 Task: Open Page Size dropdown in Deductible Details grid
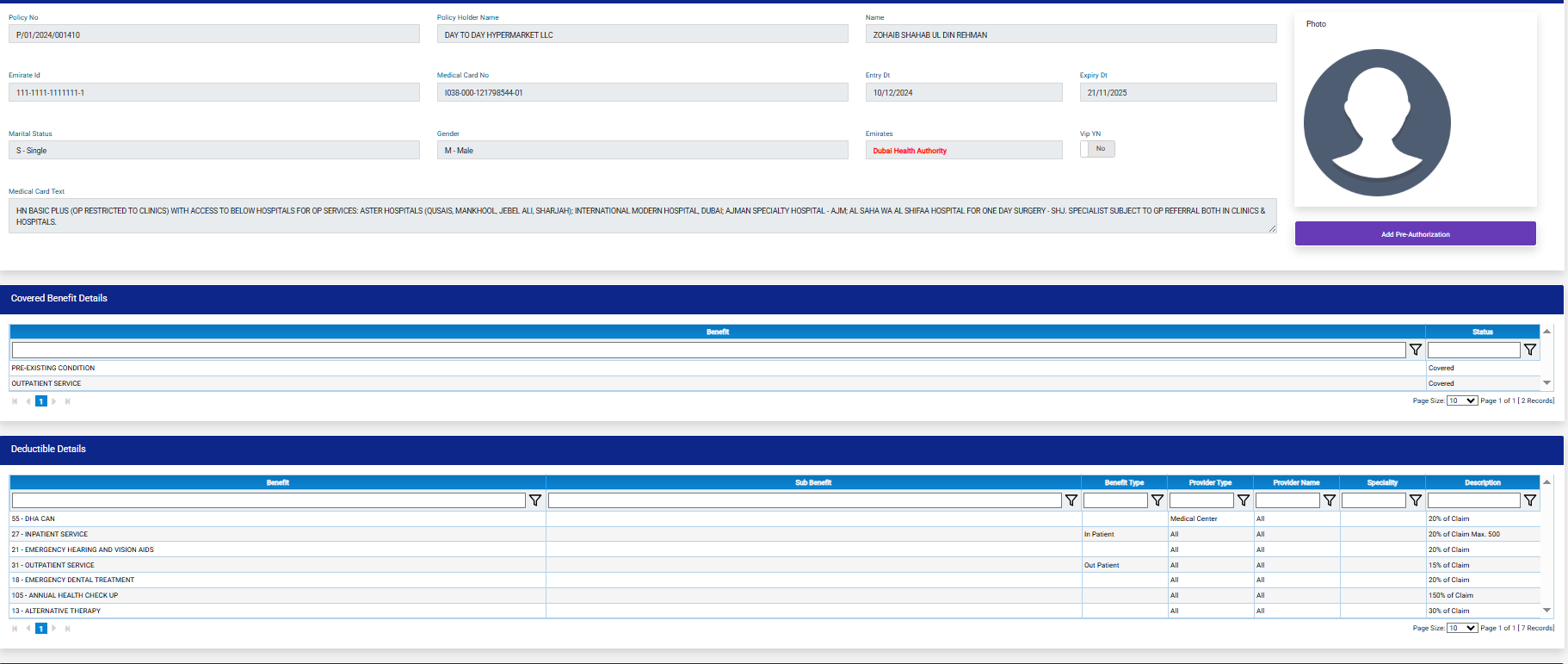coord(1461,628)
